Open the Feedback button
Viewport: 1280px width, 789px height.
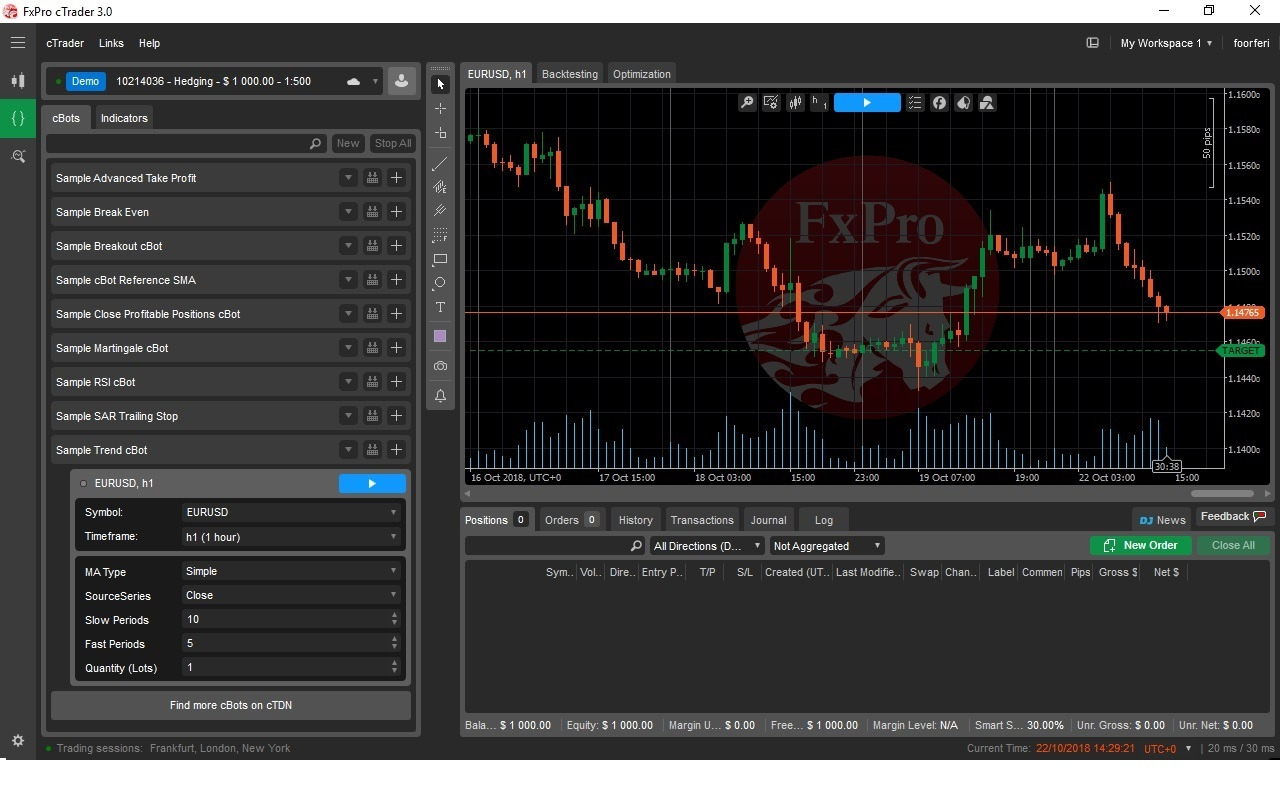point(1233,516)
